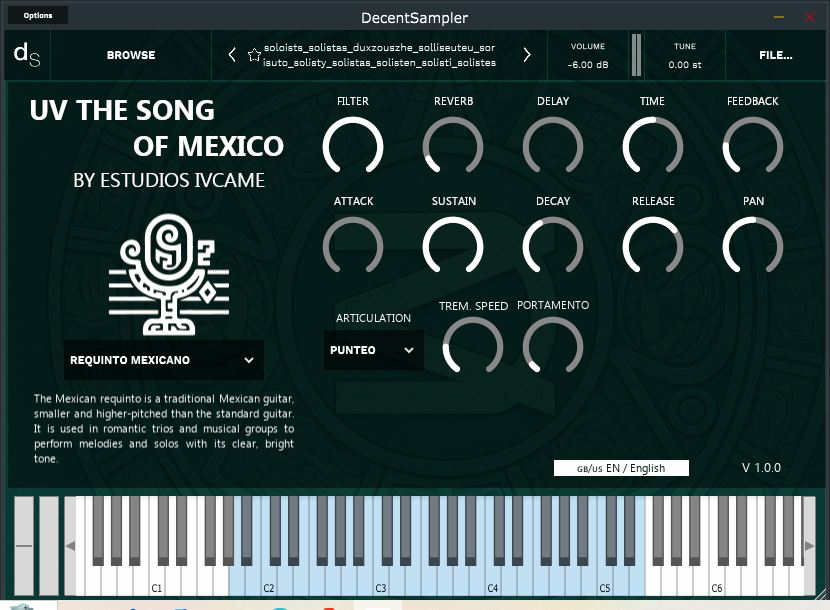Click the V 1.0.0 version label

761,468
